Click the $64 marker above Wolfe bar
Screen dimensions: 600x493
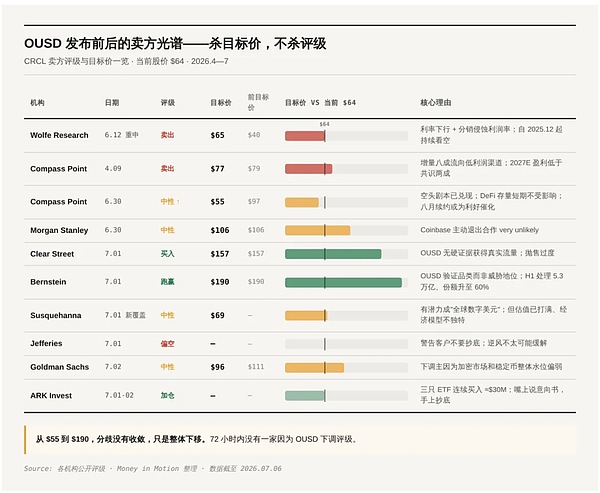[x=324, y=124]
